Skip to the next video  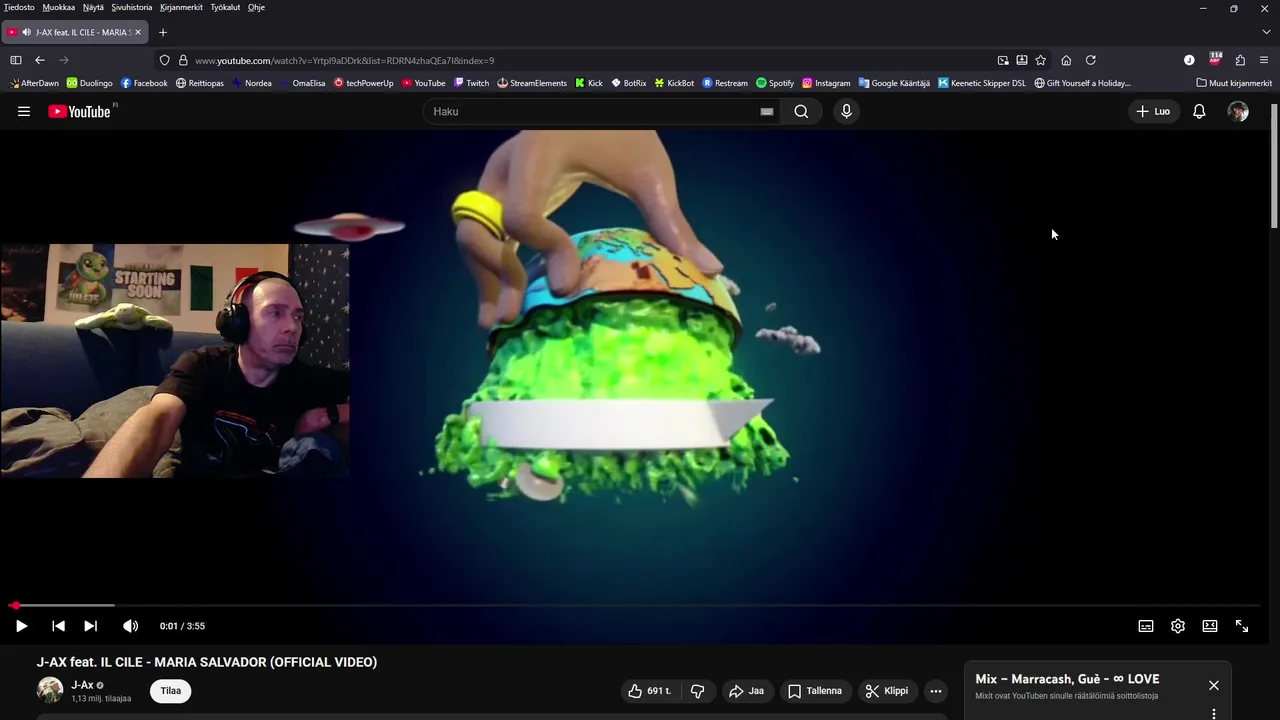(90, 626)
